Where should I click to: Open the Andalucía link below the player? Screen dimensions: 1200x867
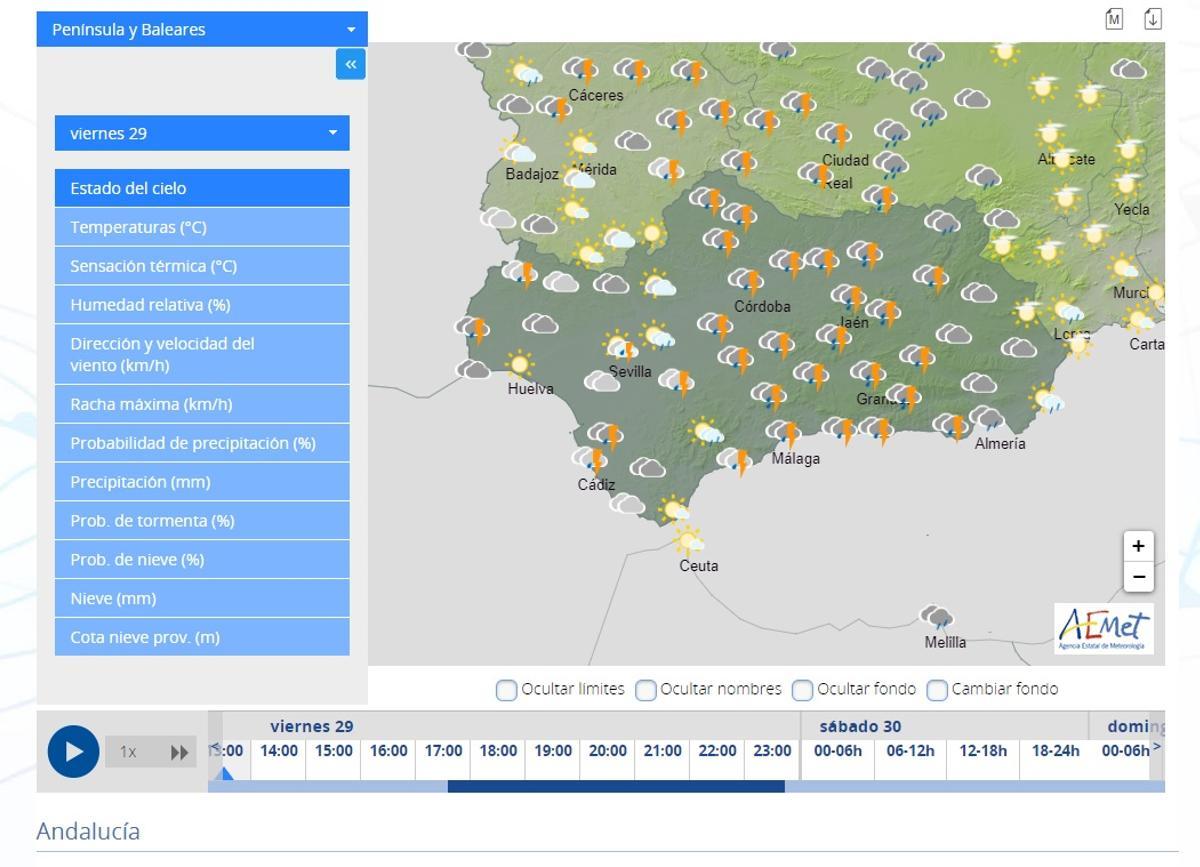tap(86, 831)
